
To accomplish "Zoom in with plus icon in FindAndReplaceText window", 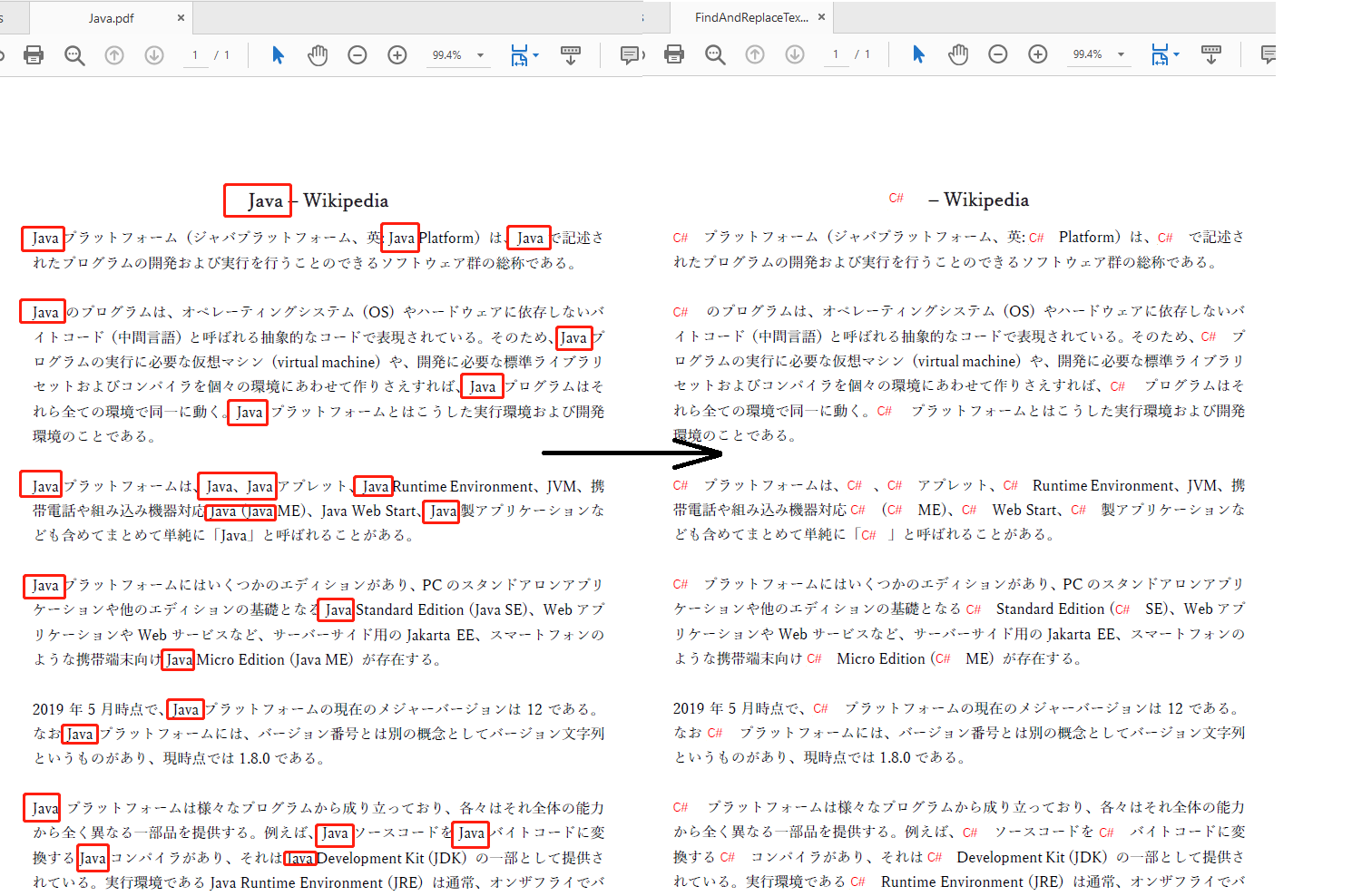I will pos(1038,54).
